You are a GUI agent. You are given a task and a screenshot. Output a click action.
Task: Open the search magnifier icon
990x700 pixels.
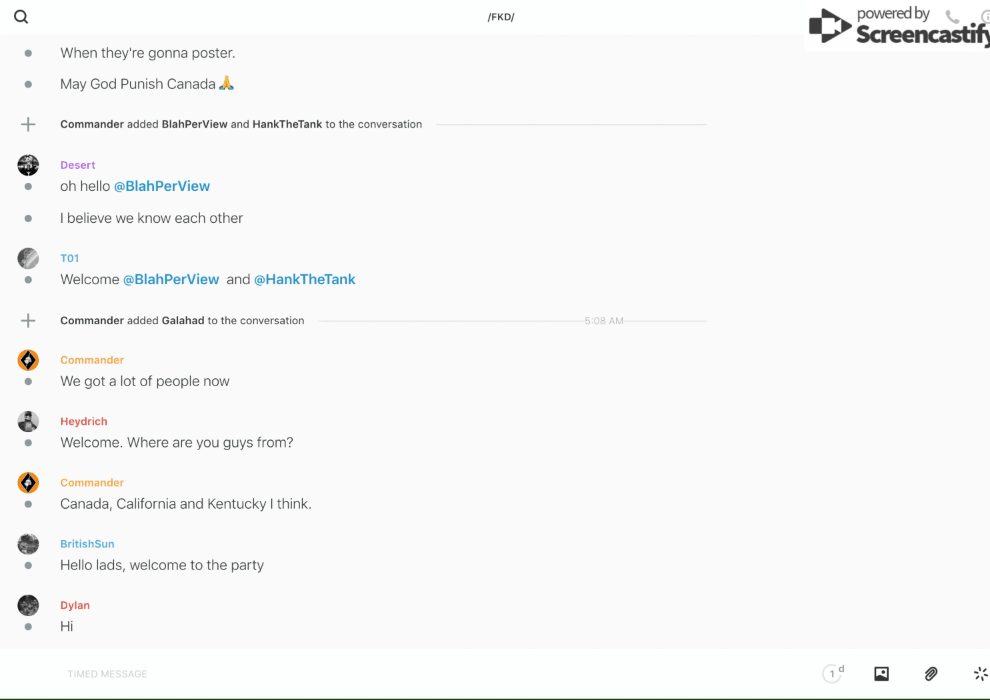[21, 17]
